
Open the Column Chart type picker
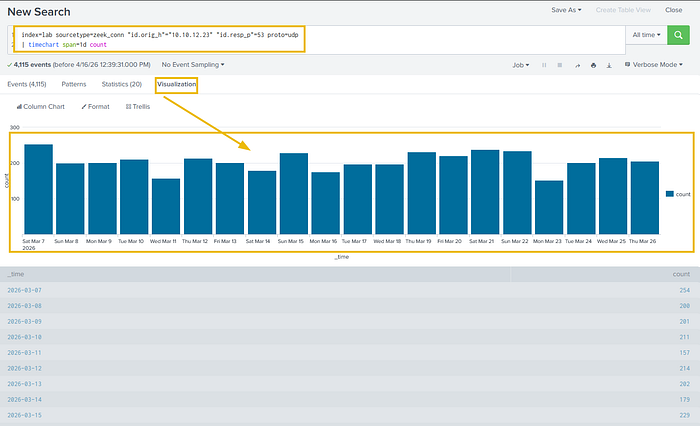pos(41,107)
